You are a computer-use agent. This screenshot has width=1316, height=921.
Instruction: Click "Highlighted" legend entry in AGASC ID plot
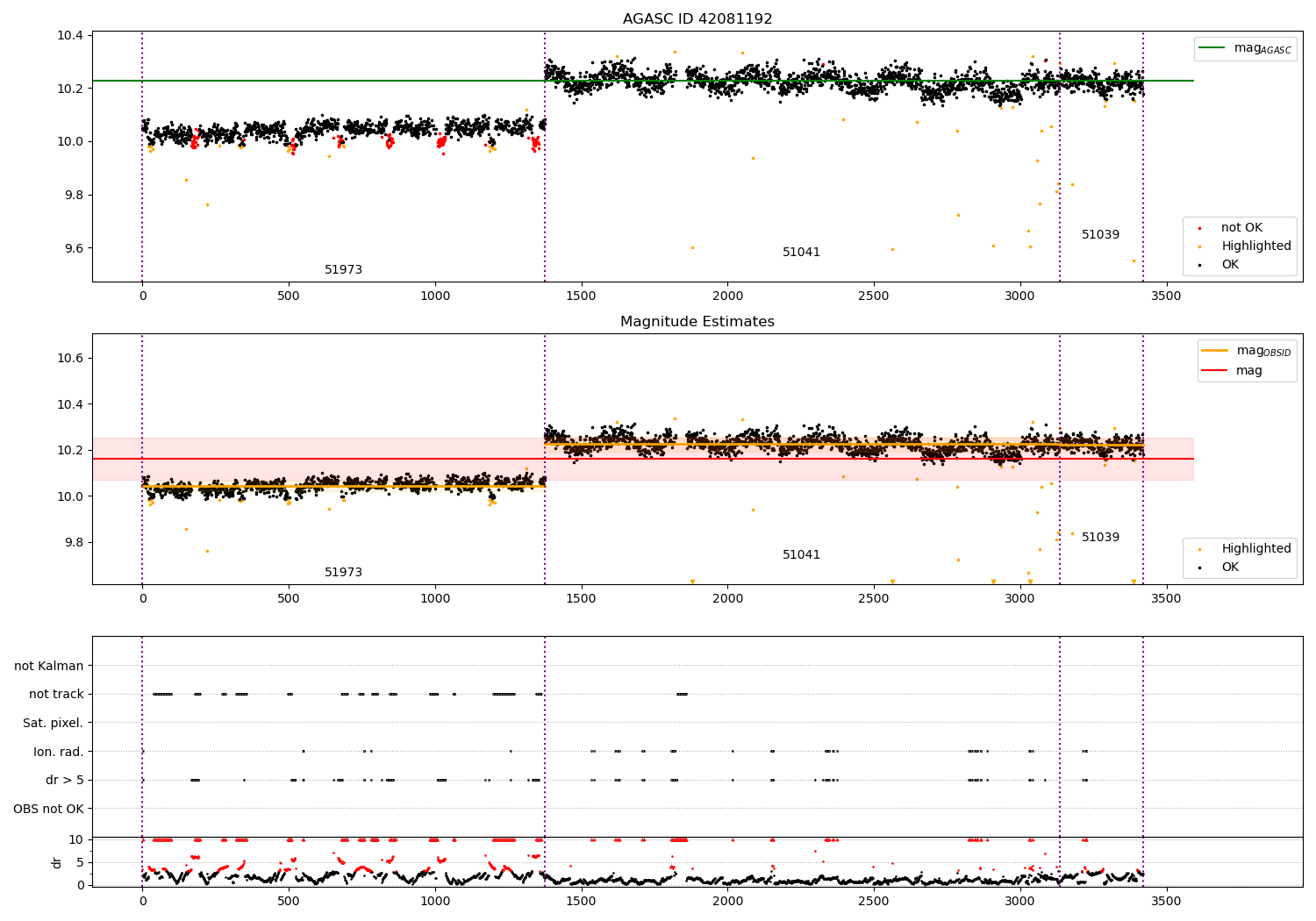(x=1246, y=246)
